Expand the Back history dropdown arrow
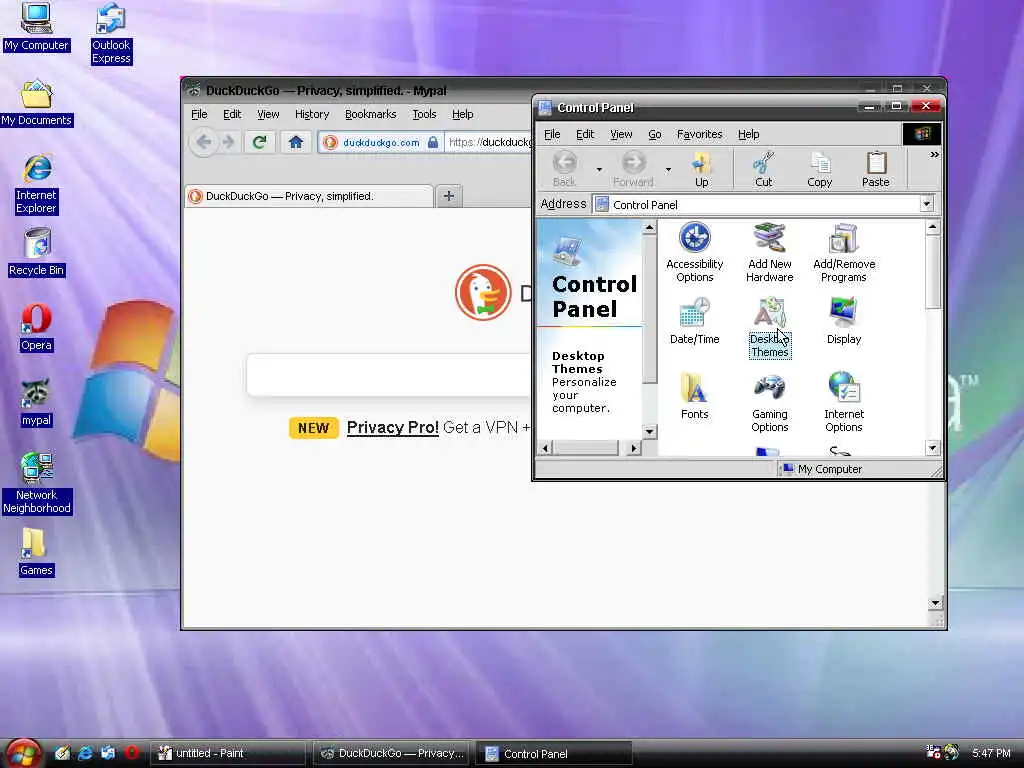1024x768 pixels. pos(599,170)
